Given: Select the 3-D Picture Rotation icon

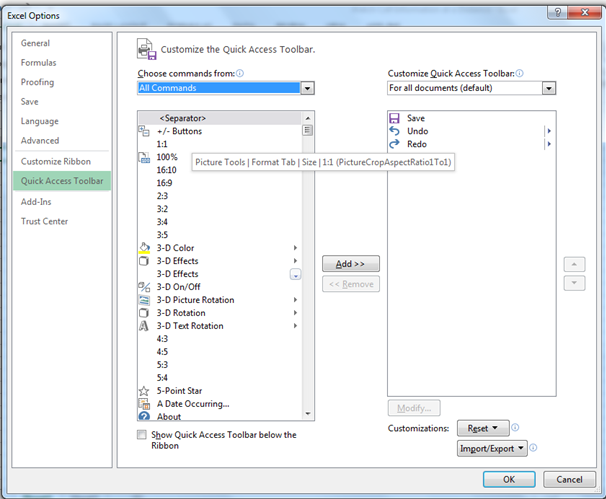Looking at the screenshot, I should 144,300.
